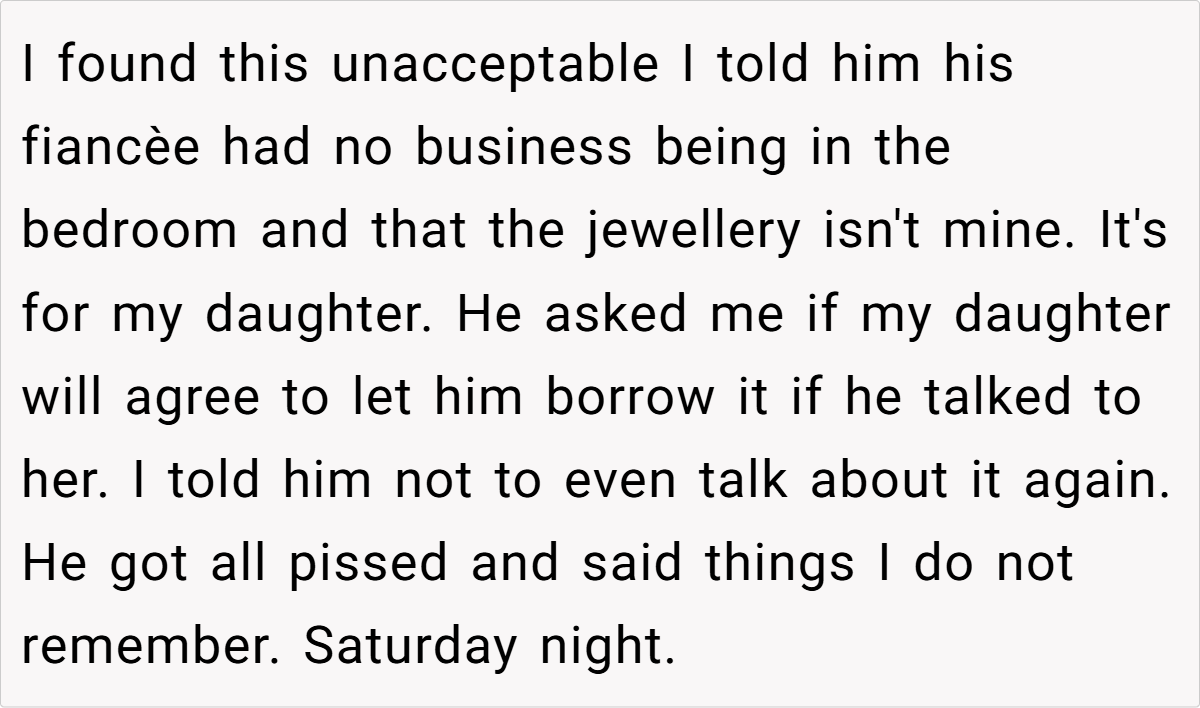Click the word "bedroom"
Image resolution: width=1200 pixels, height=708 pixels.
(130, 232)
